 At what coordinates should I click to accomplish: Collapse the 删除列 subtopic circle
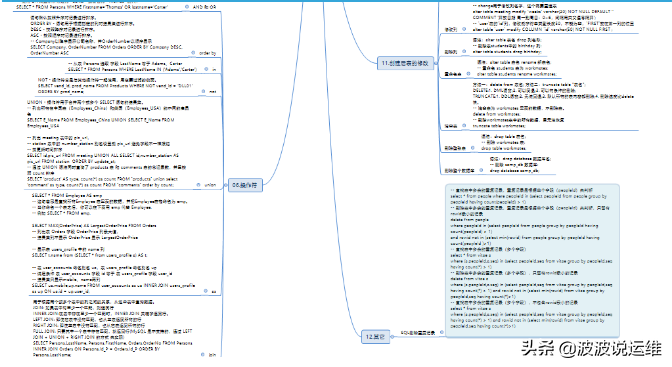coord(464,51)
